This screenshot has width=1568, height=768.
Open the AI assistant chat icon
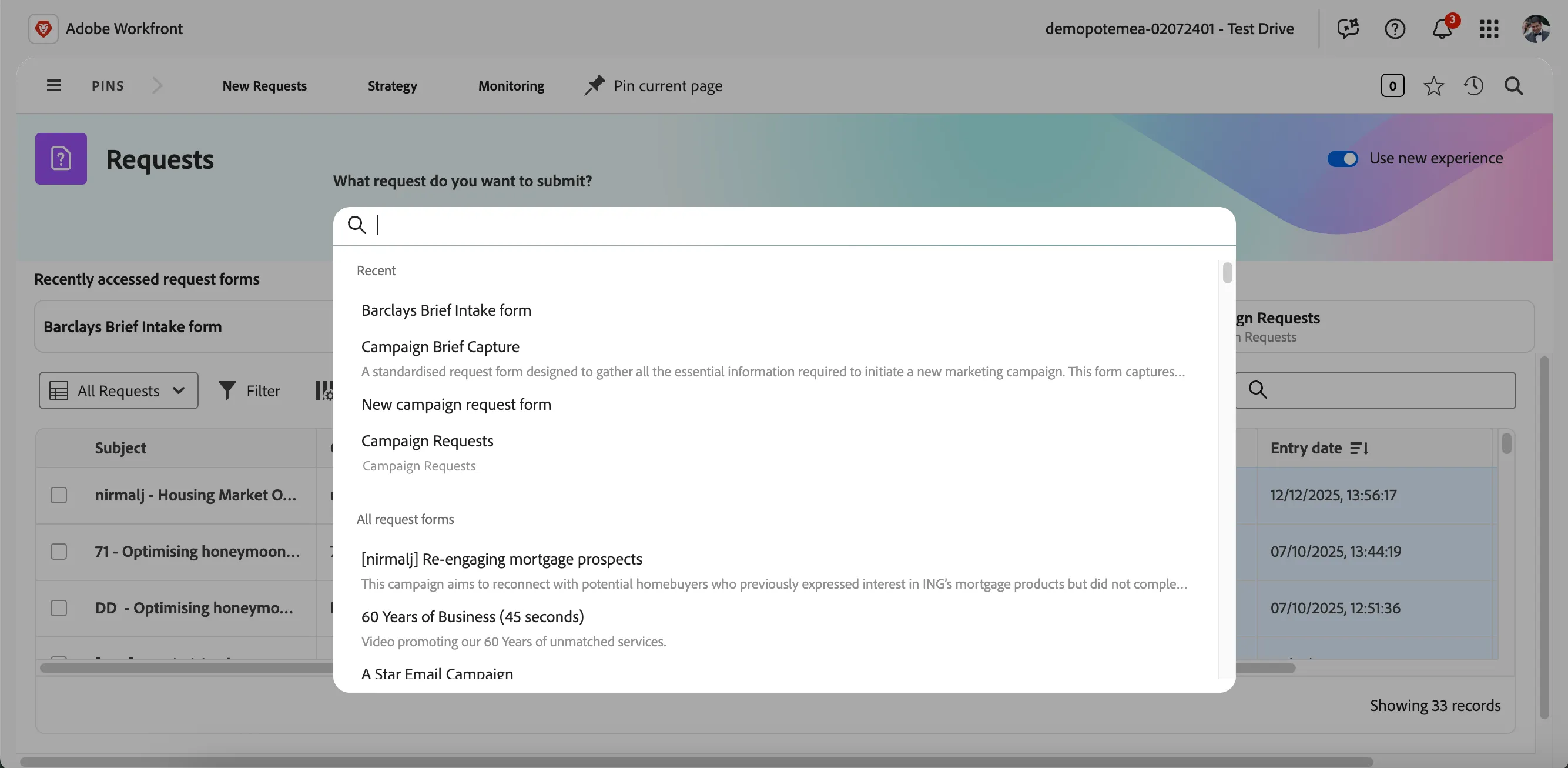pos(1348,29)
